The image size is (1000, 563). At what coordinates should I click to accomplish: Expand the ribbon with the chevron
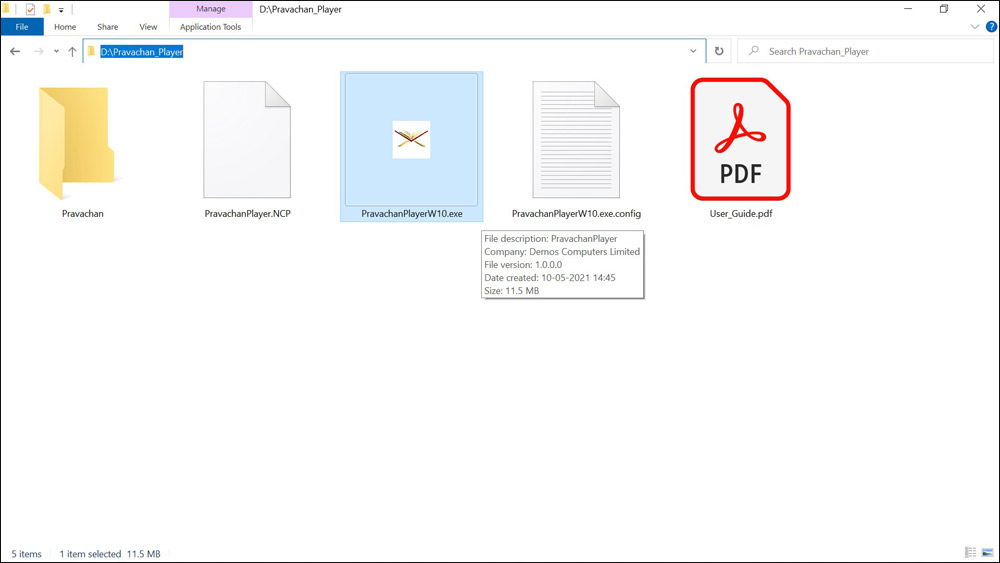tap(974, 27)
